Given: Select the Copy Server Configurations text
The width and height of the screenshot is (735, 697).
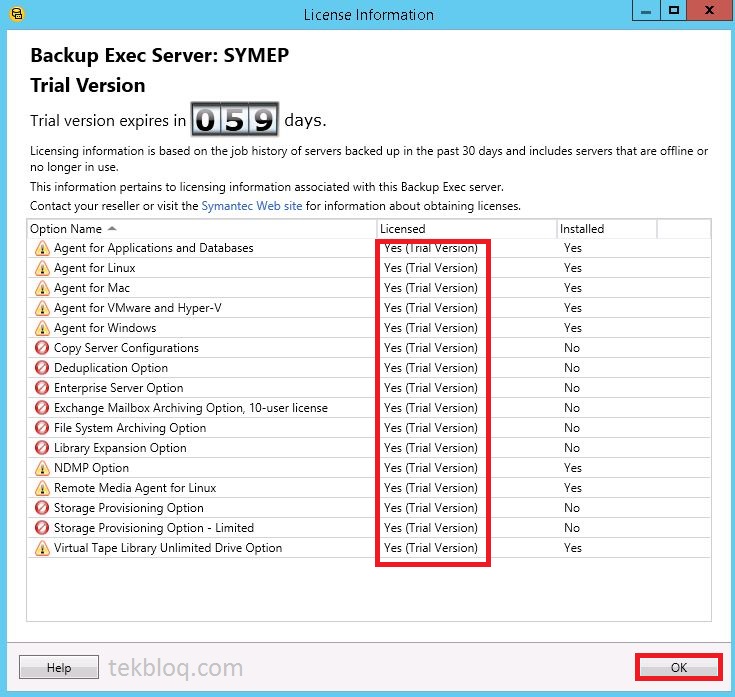Looking at the screenshot, I should tap(126, 348).
